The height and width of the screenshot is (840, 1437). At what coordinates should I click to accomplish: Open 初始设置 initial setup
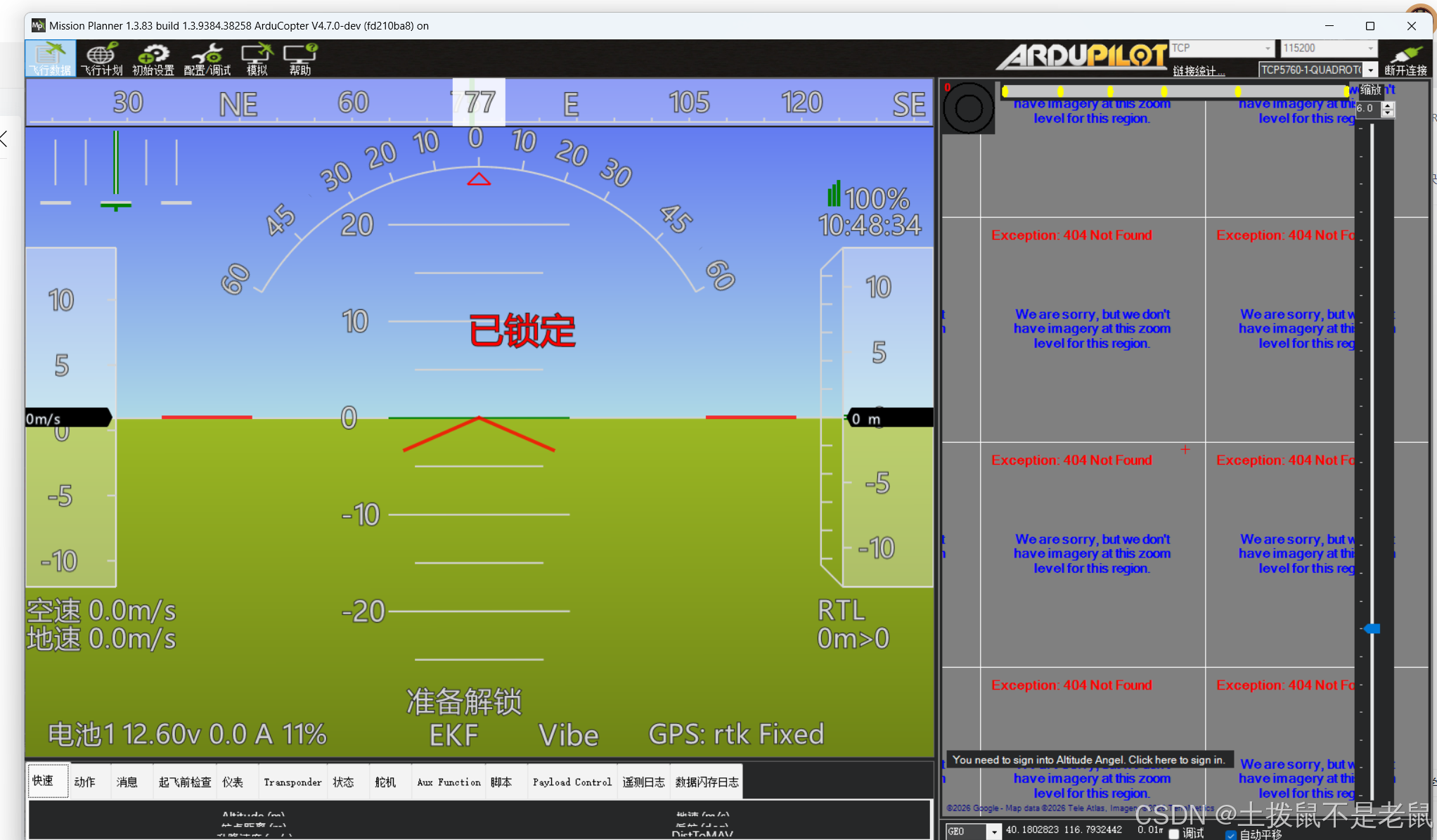(x=153, y=58)
